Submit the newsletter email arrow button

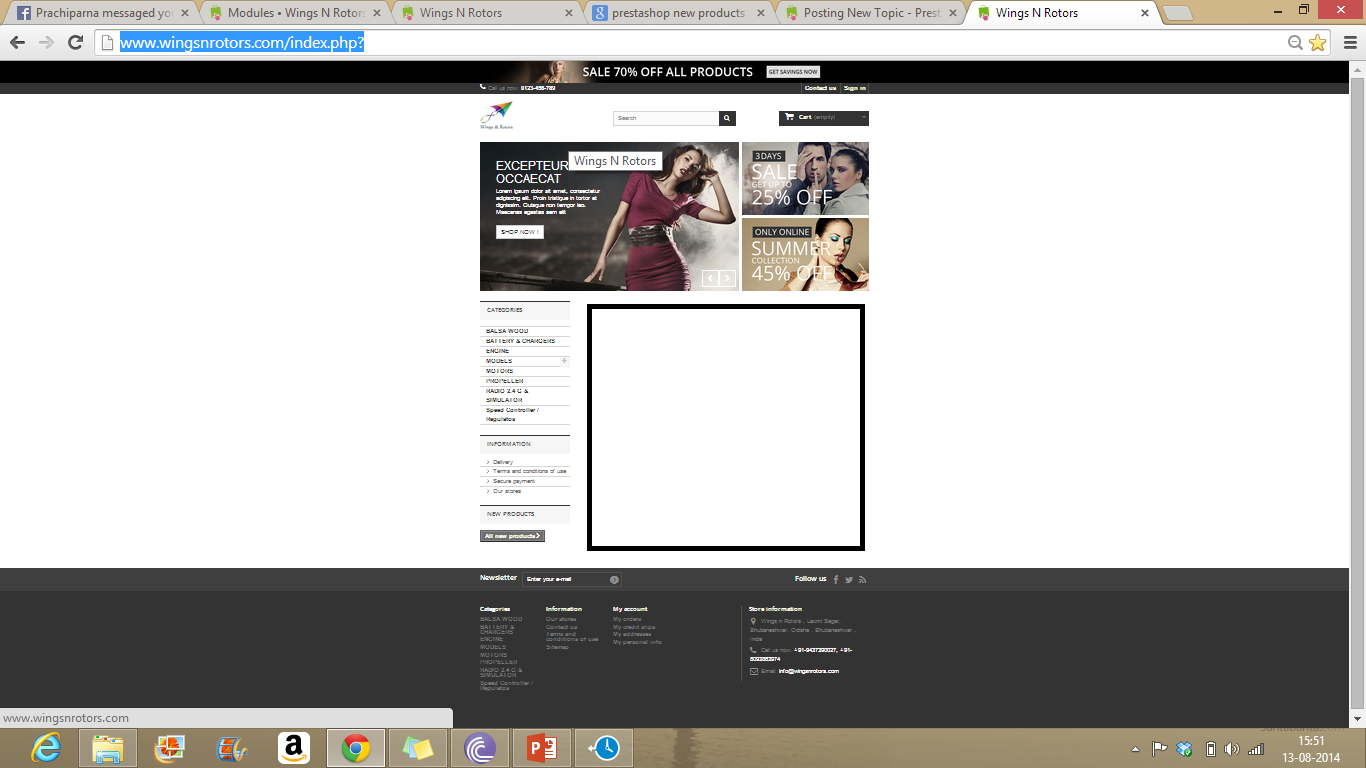tap(614, 580)
